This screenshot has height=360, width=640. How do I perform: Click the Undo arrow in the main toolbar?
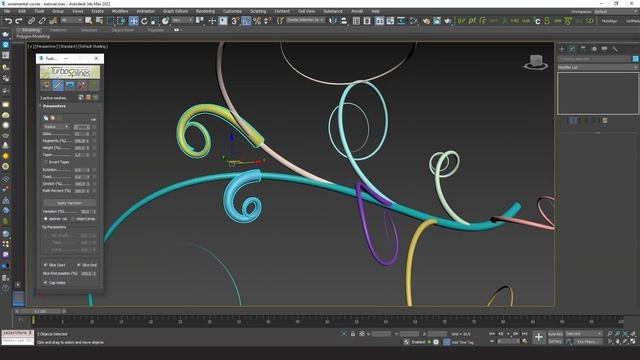(x=8, y=21)
